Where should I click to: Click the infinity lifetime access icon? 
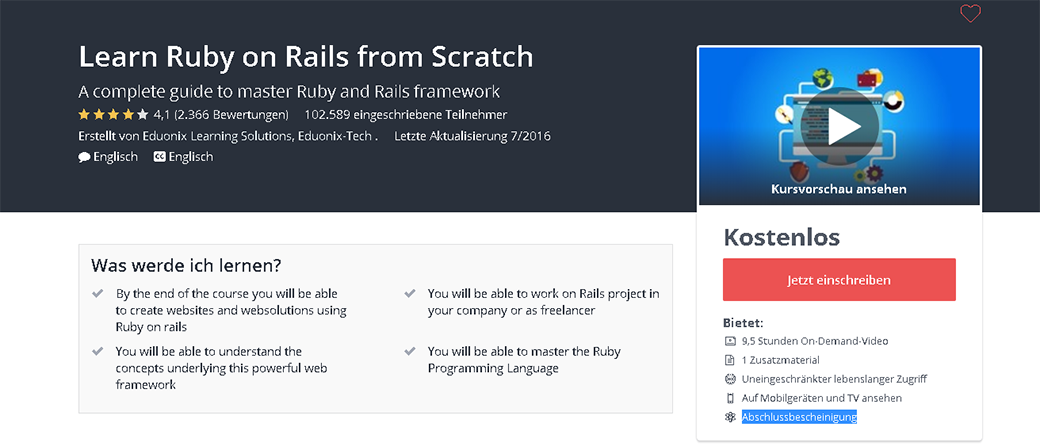click(730, 379)
